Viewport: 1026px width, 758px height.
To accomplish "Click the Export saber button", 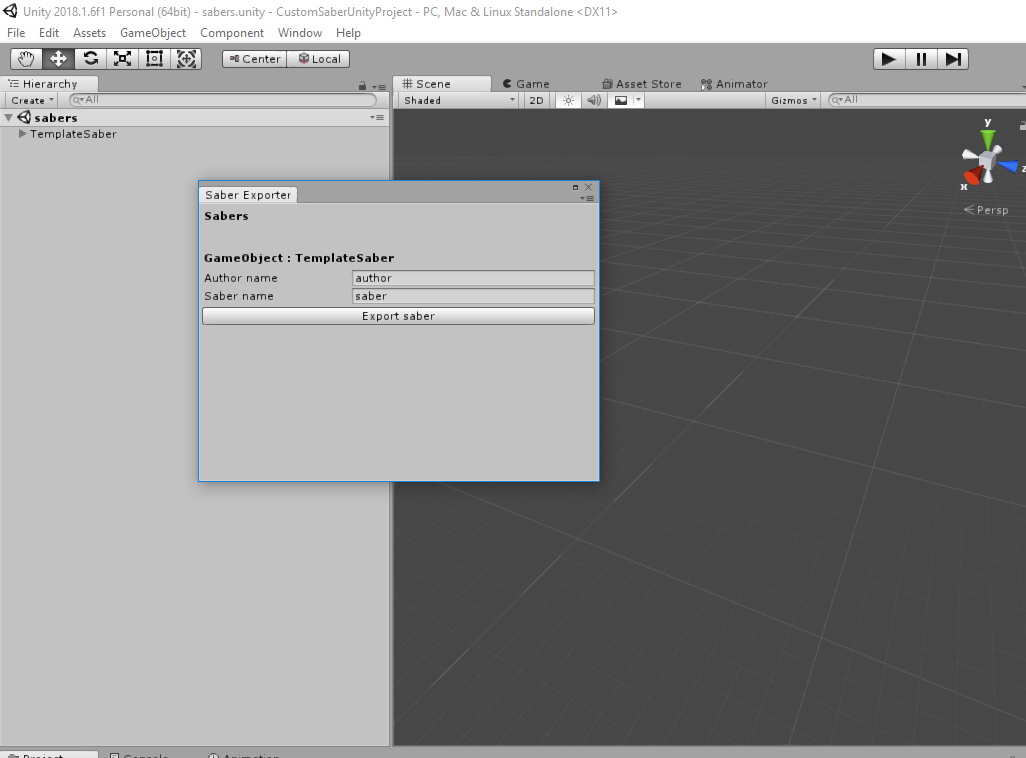I will tap(398, 316).
